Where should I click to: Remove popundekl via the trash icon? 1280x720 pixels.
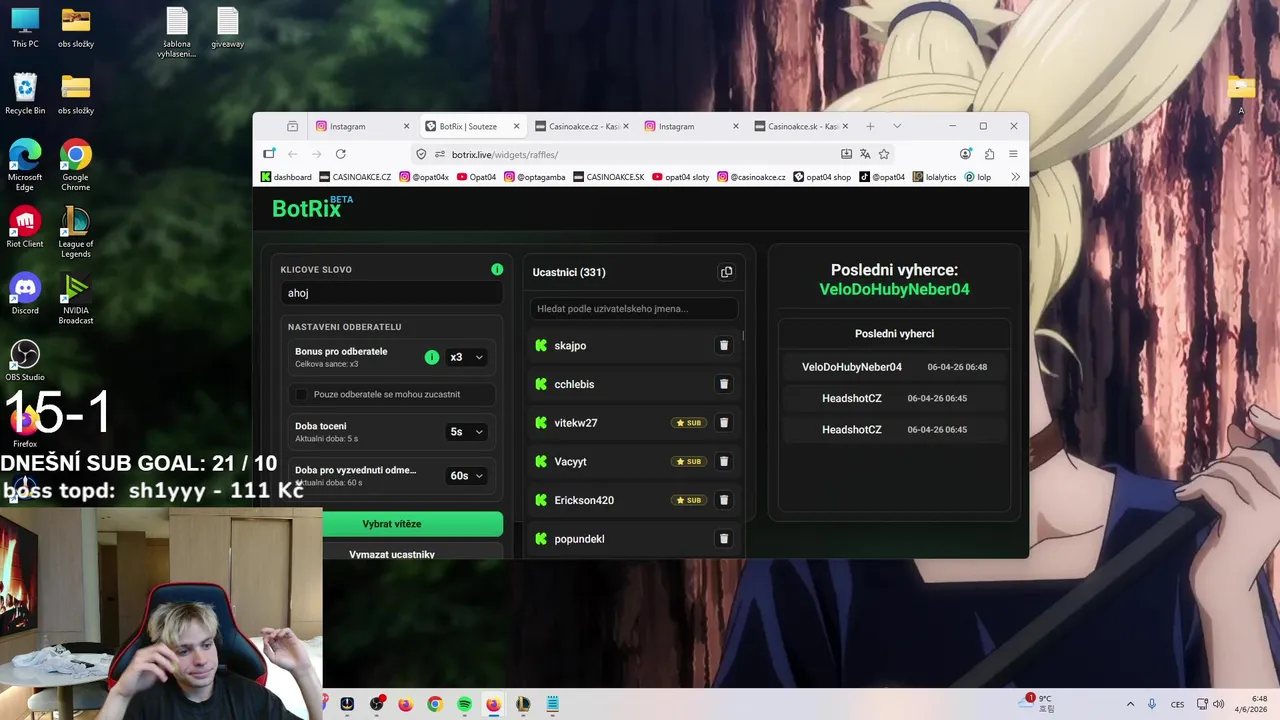click(x=724, y=539)
